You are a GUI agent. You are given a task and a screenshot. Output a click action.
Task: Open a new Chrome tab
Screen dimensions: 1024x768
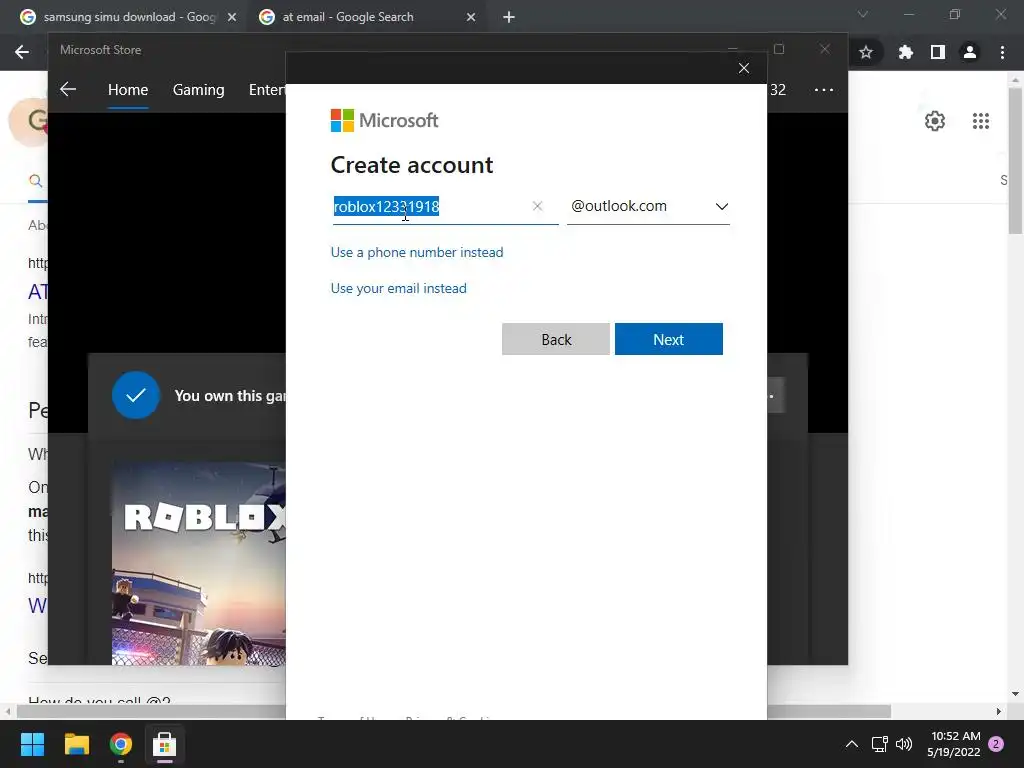(509, 17)
